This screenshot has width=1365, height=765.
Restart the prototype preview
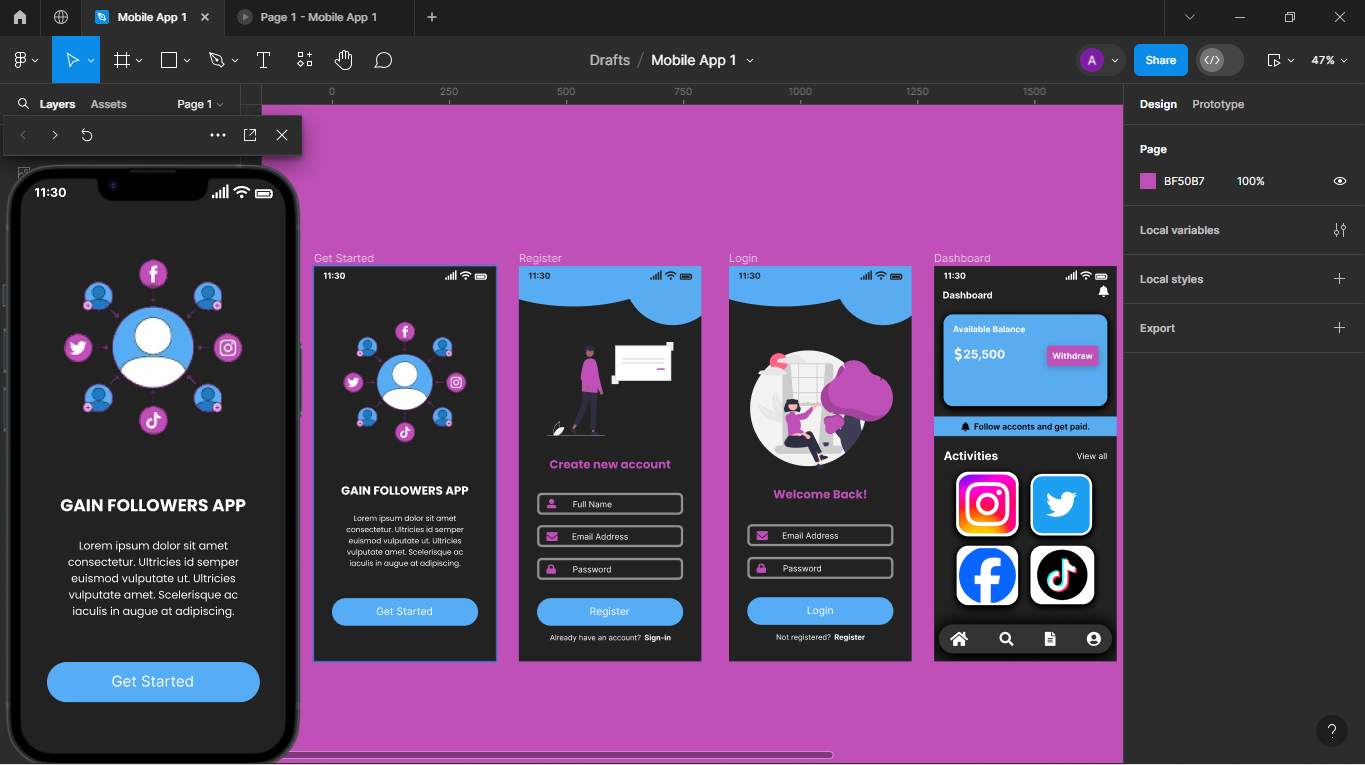pyautogui.click(x=87, y=135)
